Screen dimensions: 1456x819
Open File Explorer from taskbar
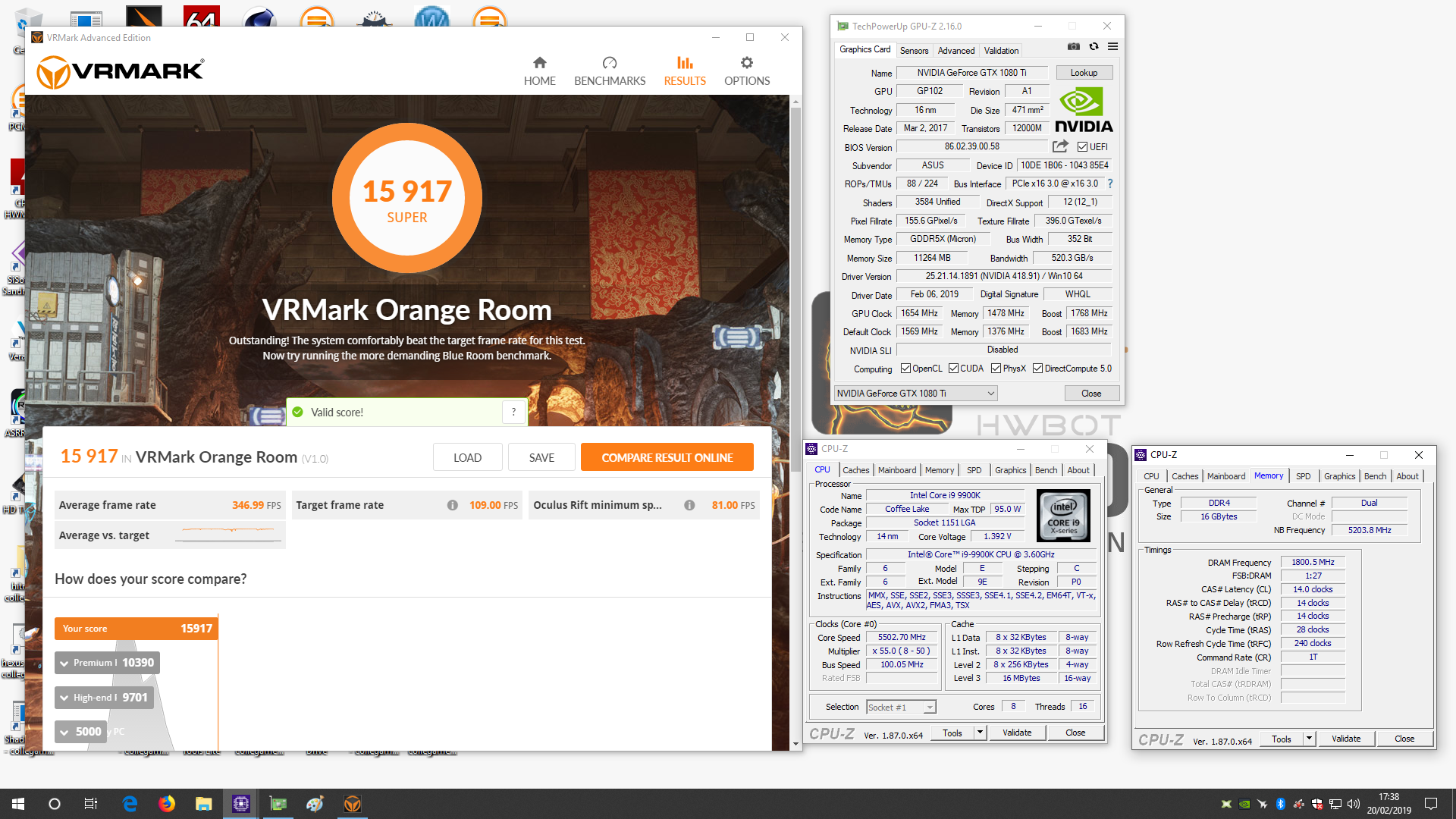click(x=204, y=804)
